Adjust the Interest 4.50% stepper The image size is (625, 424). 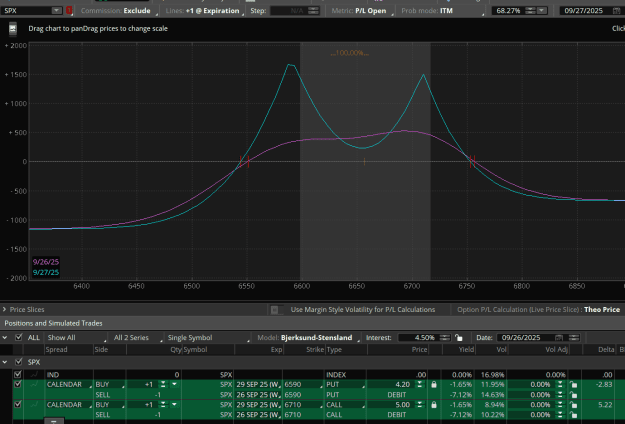pyautogui.click(x=445, y=338)
